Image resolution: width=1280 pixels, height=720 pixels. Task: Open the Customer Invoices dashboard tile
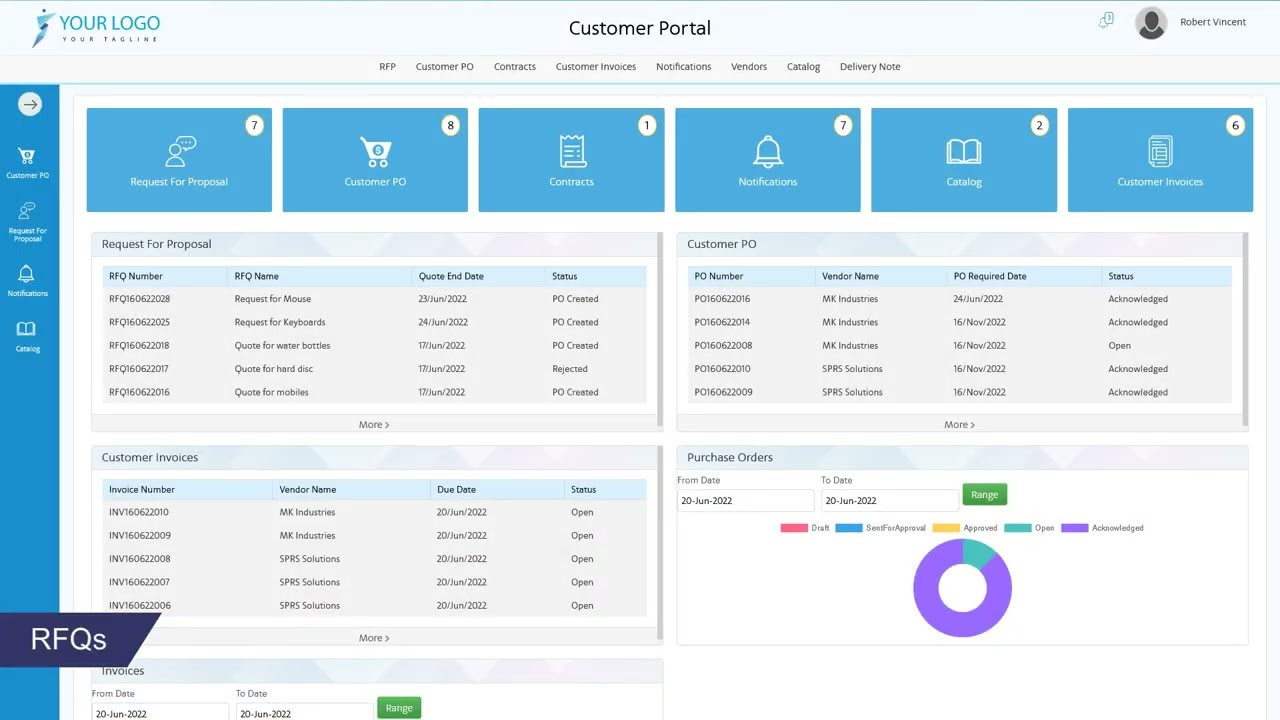1160,160
